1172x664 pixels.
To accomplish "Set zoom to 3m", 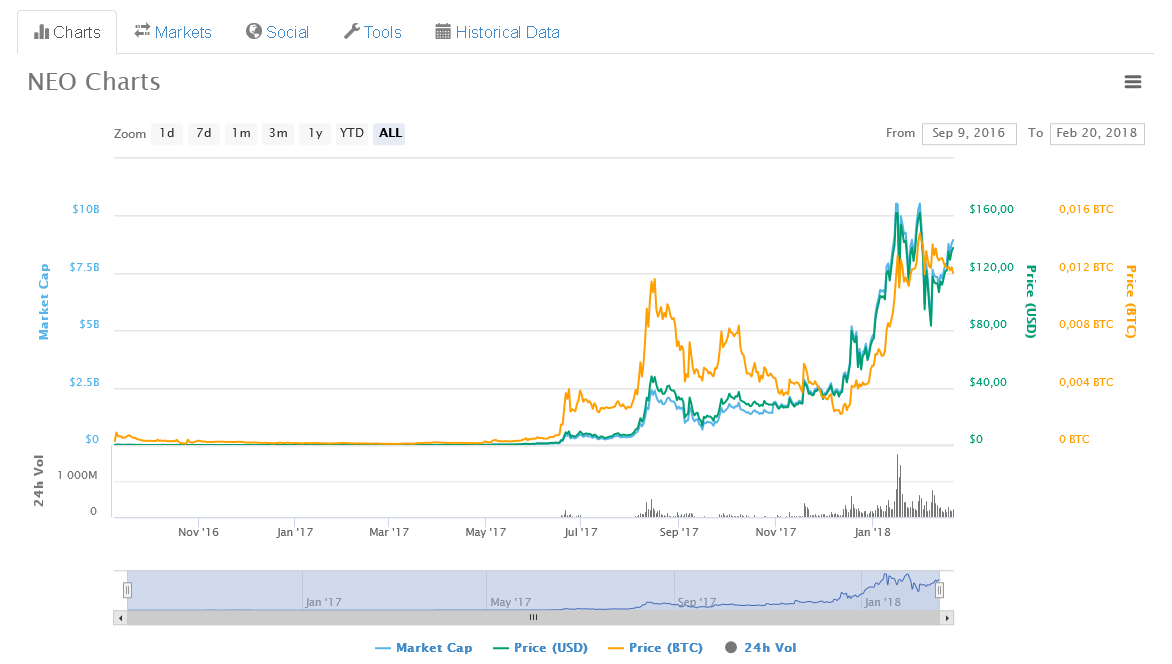I will point(278,133).
